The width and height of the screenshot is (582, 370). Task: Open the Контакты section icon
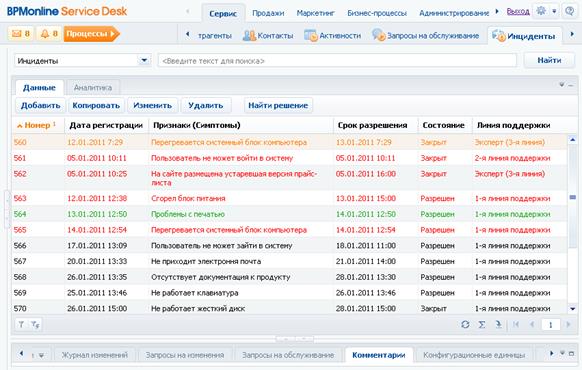pyautogui.click(x=249, y=36)
